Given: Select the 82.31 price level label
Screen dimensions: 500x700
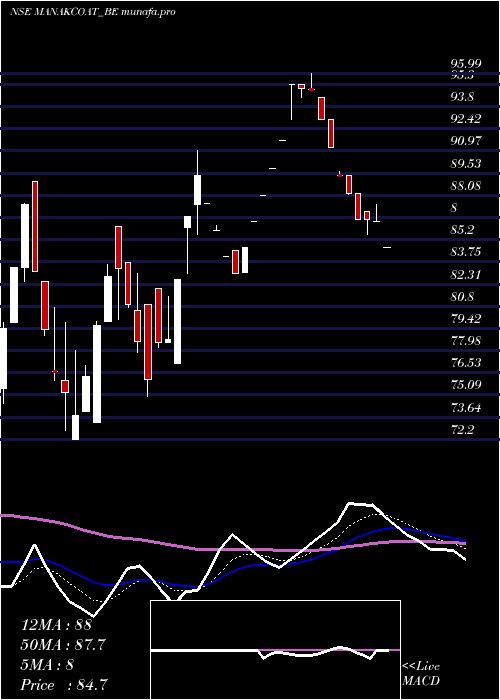Looking at the screenshot, I should click(x=467, y=275).
